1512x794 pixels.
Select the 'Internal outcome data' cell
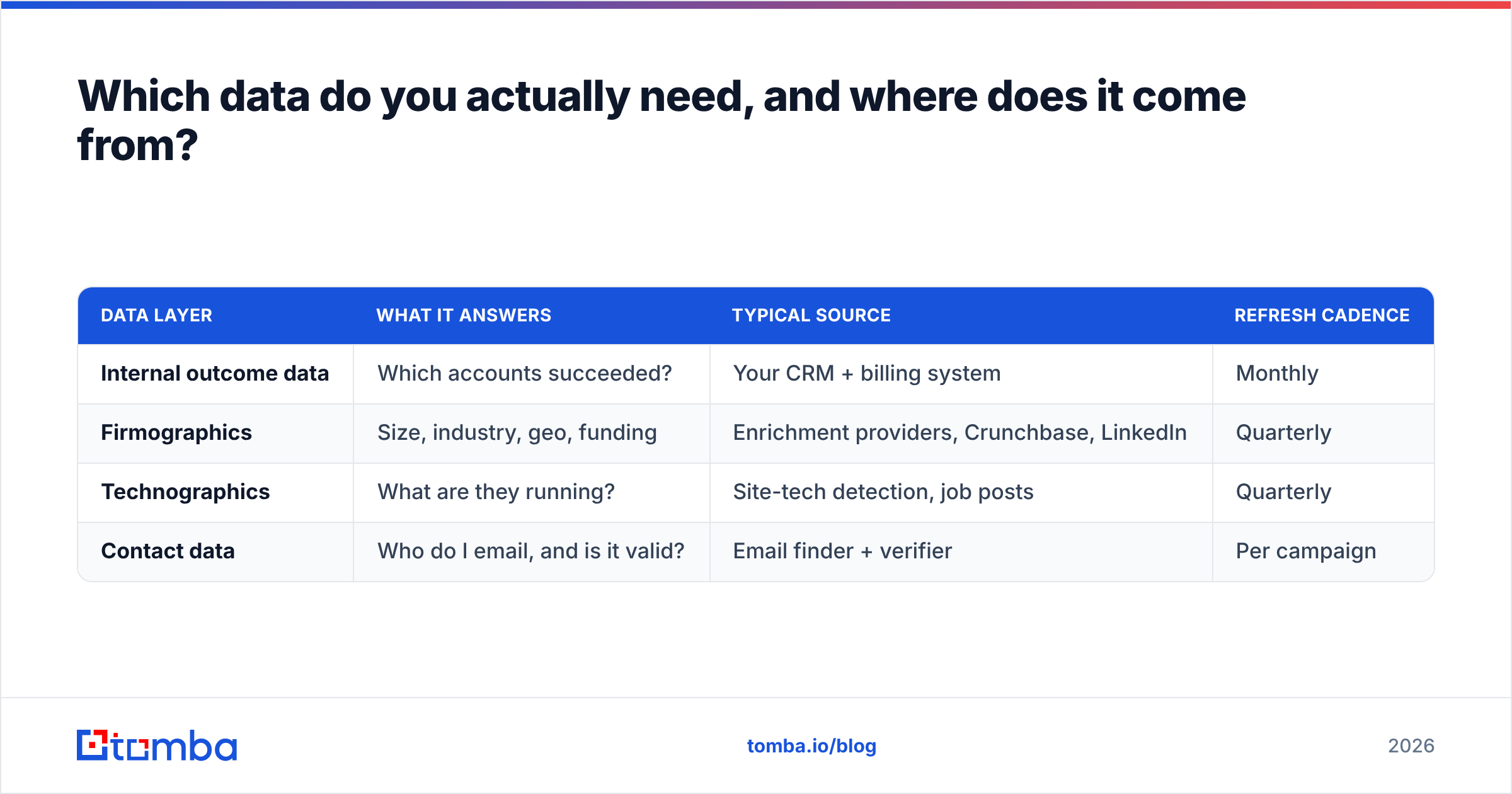pyautogui.click(x=215, y=373)
